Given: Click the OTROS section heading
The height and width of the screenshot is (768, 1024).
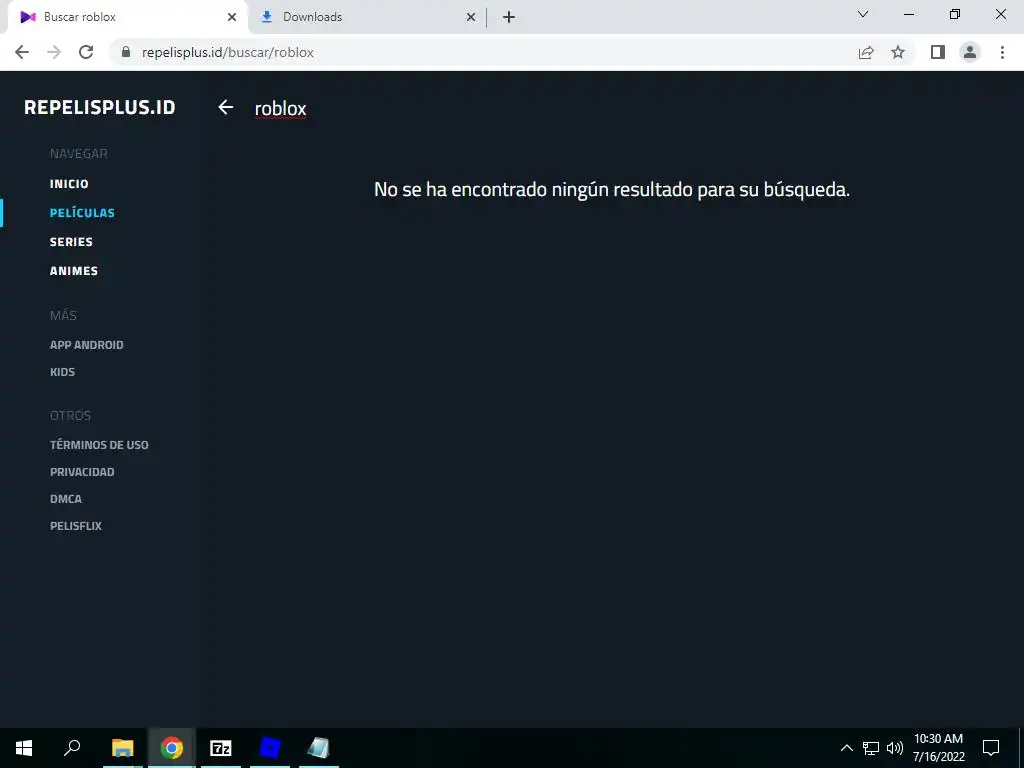Looking at the screenshot, I should (x=71, y=416).
